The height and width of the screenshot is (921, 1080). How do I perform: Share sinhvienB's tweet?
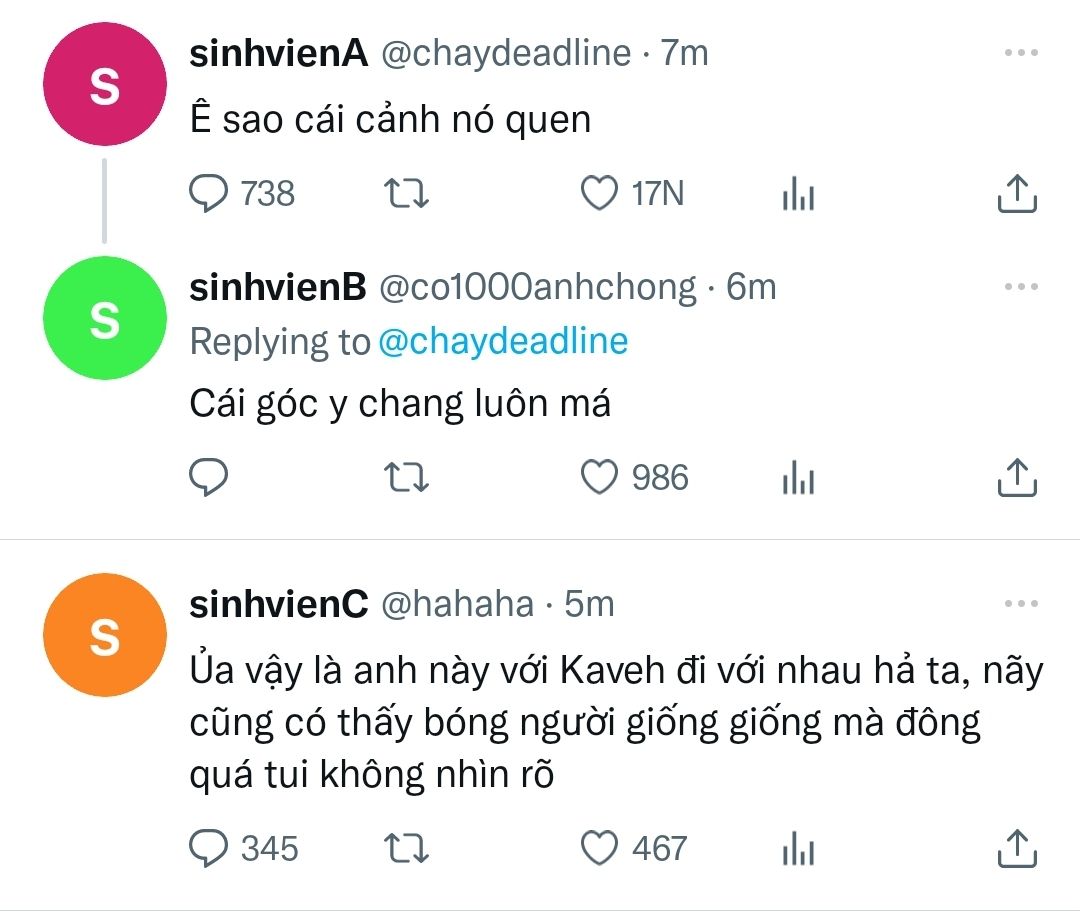point(1018,478)
